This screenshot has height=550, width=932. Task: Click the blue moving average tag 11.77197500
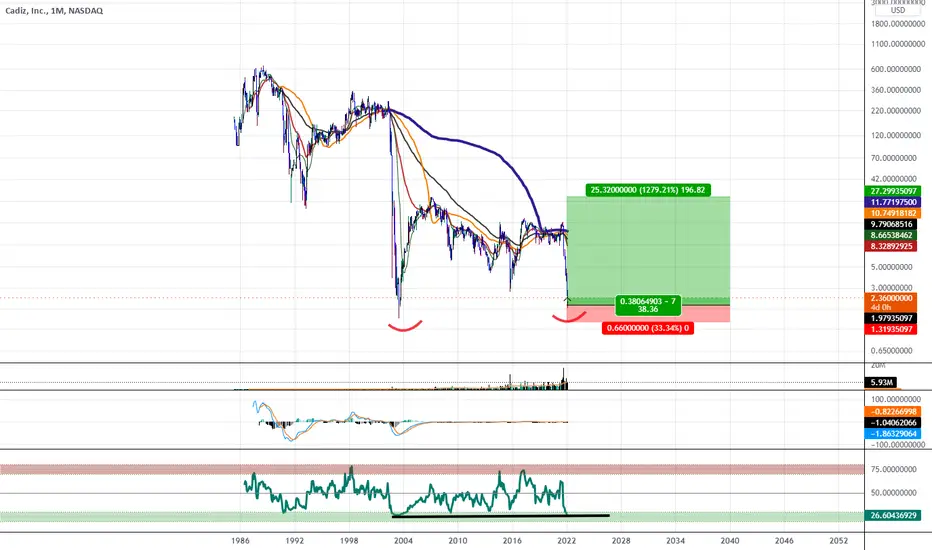(x=895, y=202)
